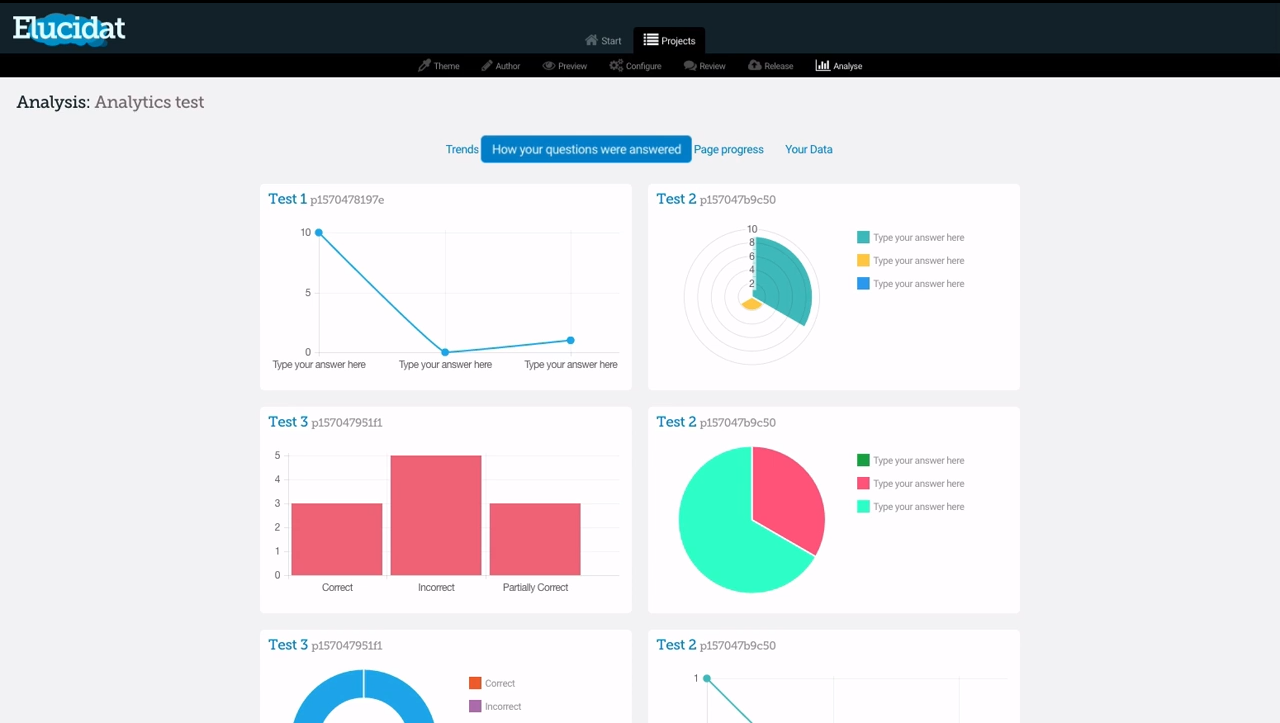Open the Configure section
Viewport: 1280px width, 723px height.
pyautogui.click(x=636, y=66)
